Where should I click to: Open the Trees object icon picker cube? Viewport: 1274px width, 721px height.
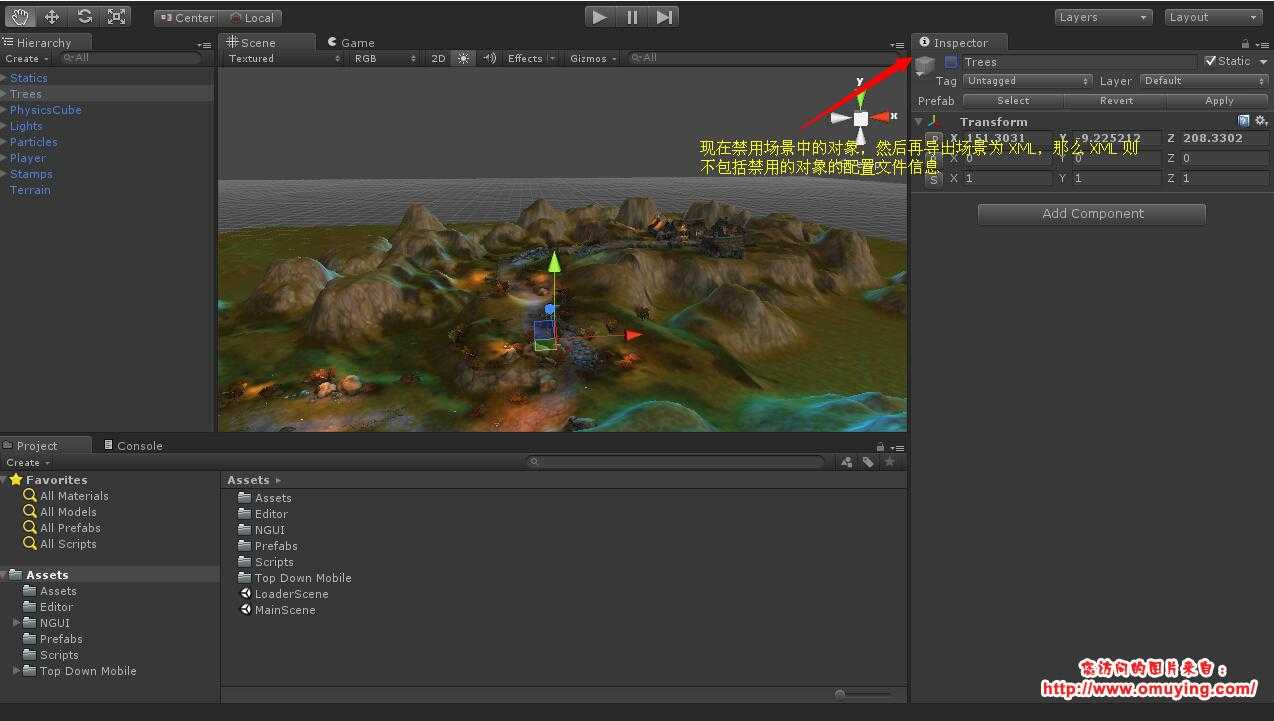pyautogui.click(x=925, y=65)
